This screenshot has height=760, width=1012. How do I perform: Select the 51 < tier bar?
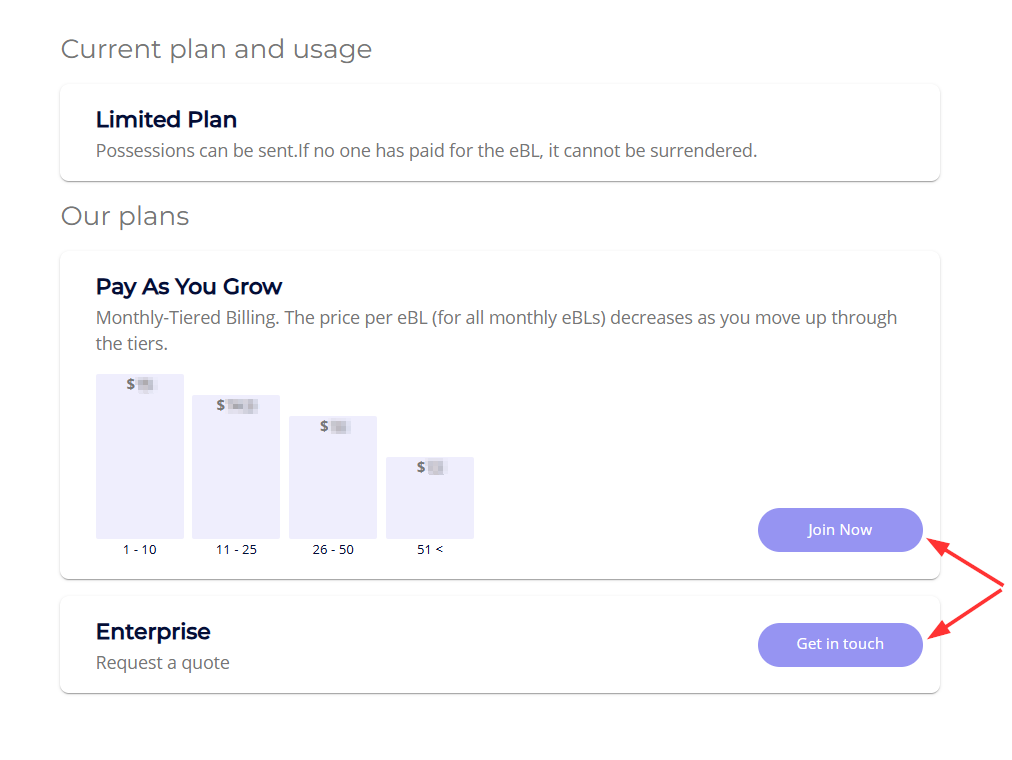tap(430, 505)
